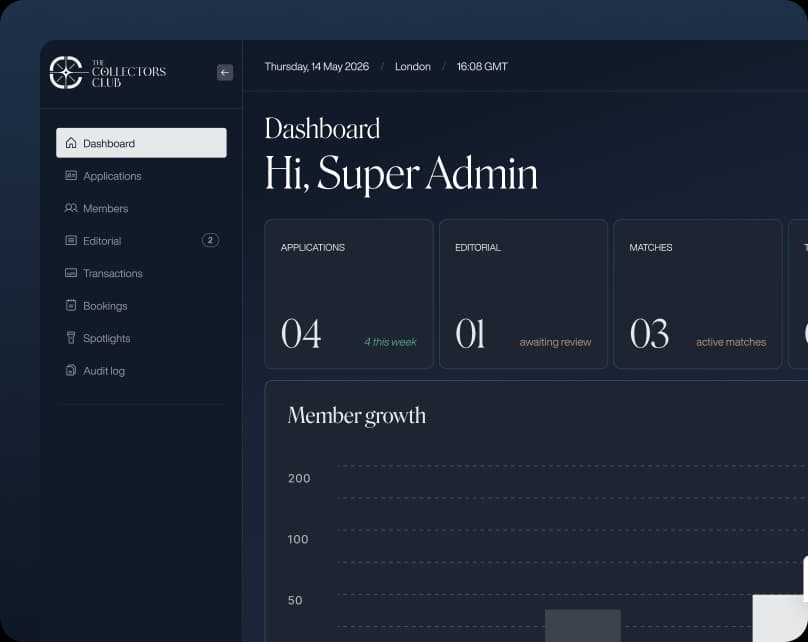
Task: Open the Members section
Action: [x=141, y=208]
